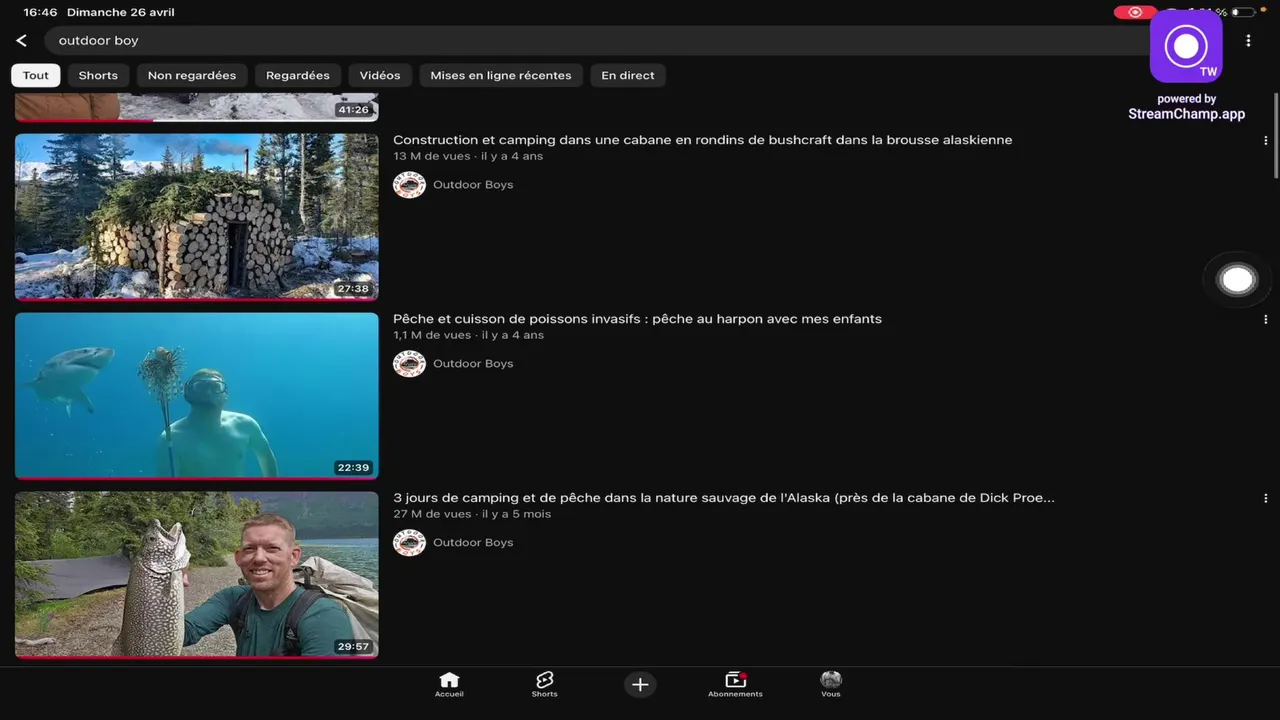Tap Outdoor Boys avatar under pêche au harpon video

[409, 364]
